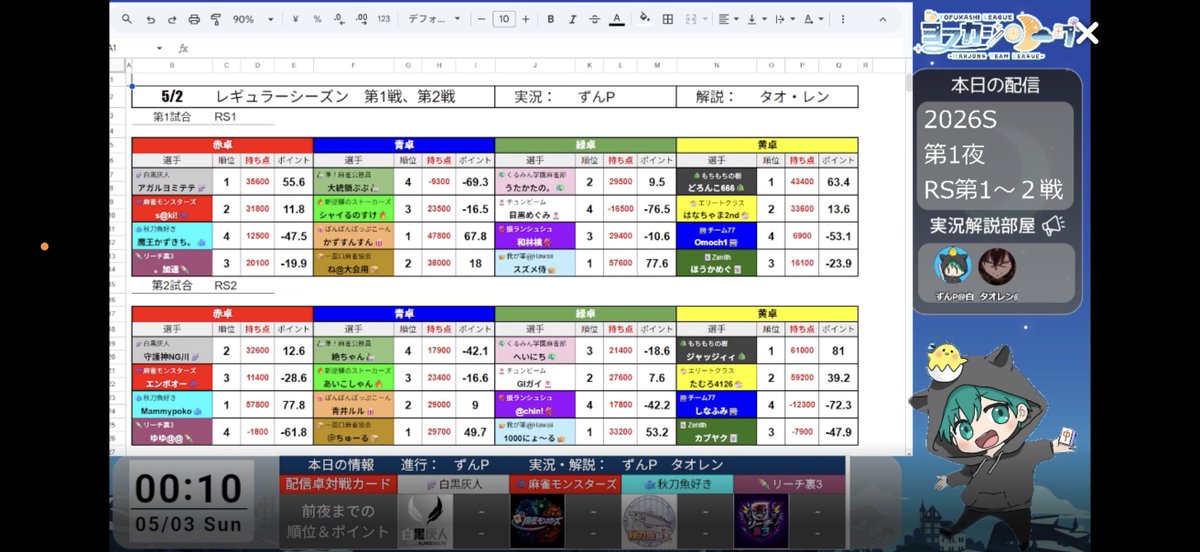Select the 緑卓 header in RS2
1200x552 pixels.
(585, 313)
